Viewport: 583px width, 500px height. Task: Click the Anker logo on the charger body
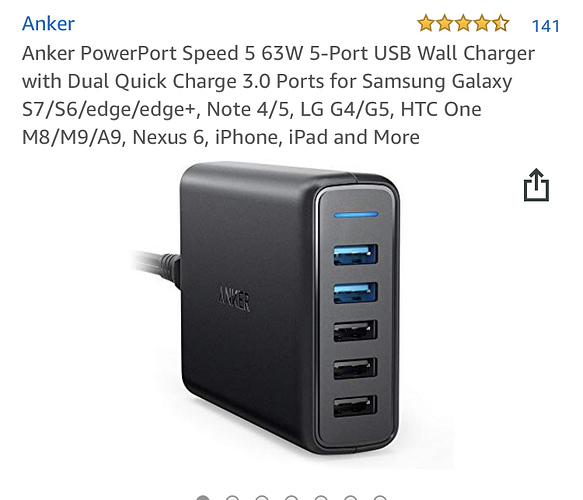point(234,298)
